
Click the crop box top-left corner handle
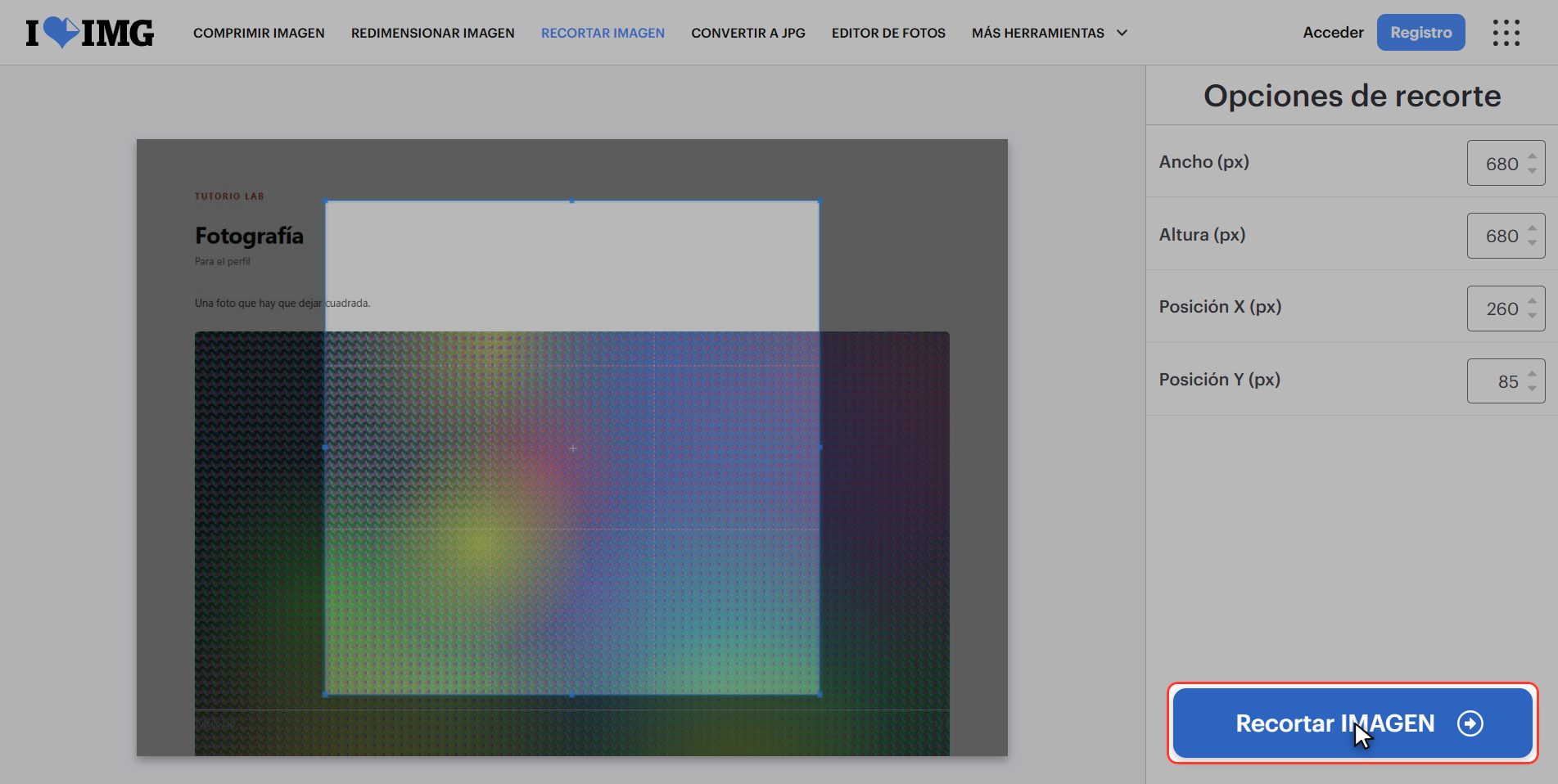tap(326, 201)
